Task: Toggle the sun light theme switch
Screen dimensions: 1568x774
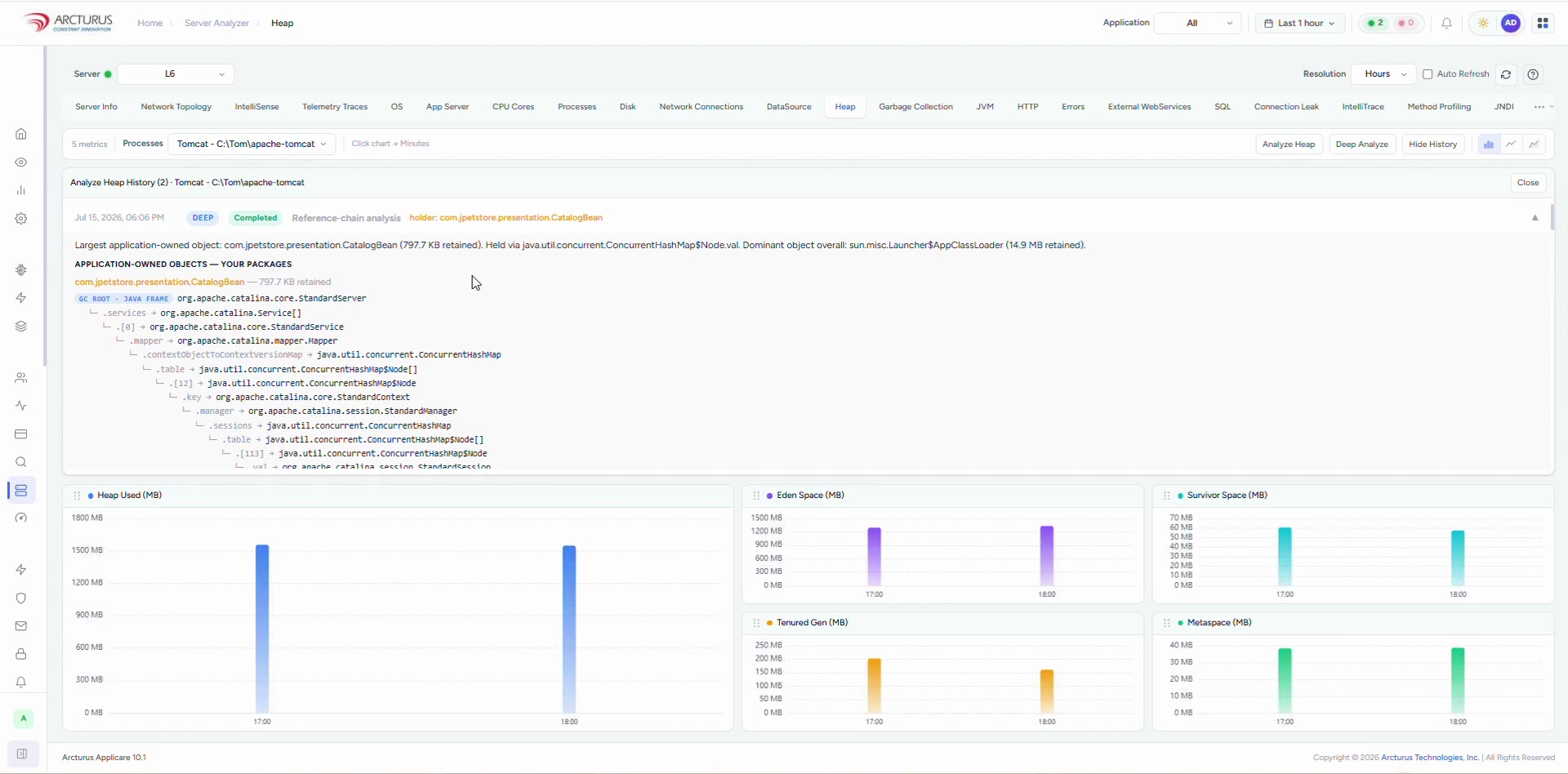Action: click(1483, 23)
